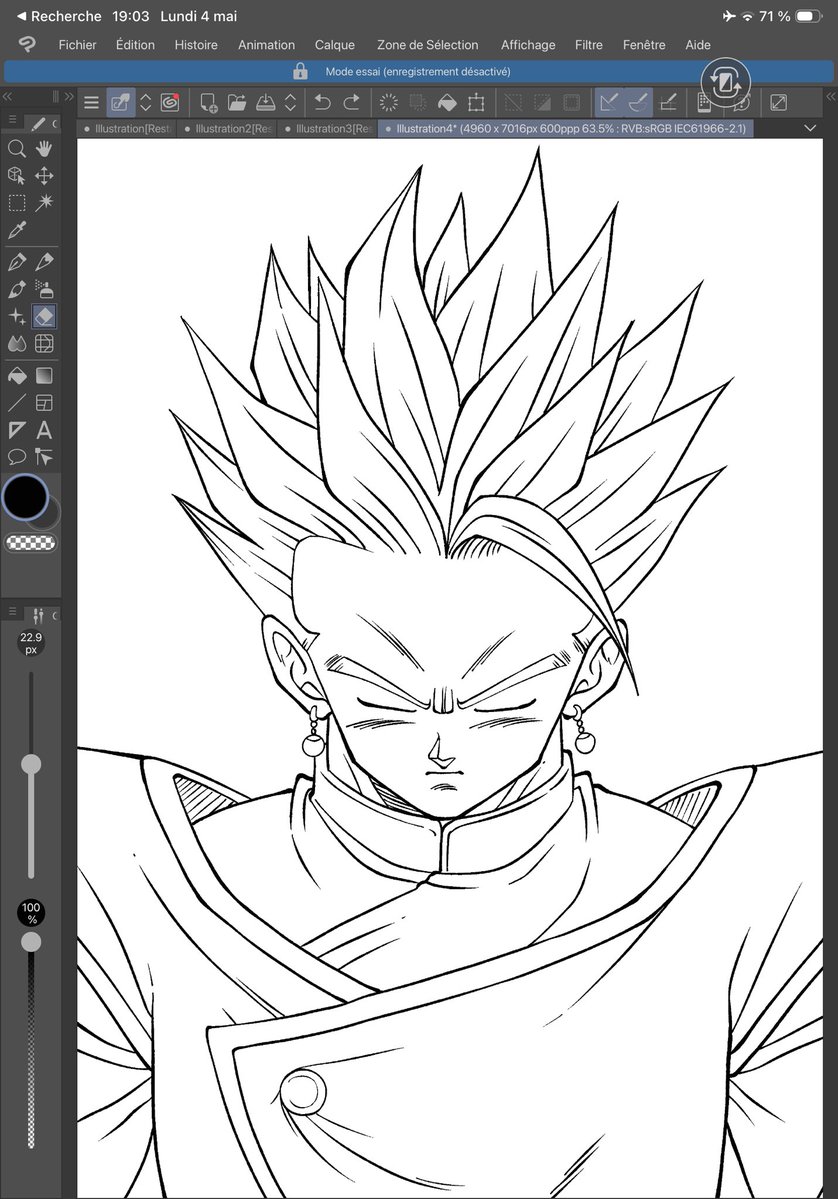The width and height of the screenshot is (838, 1199).
Task: Tap the Mode essai trial banner
Action: click(x=418, y=72)
